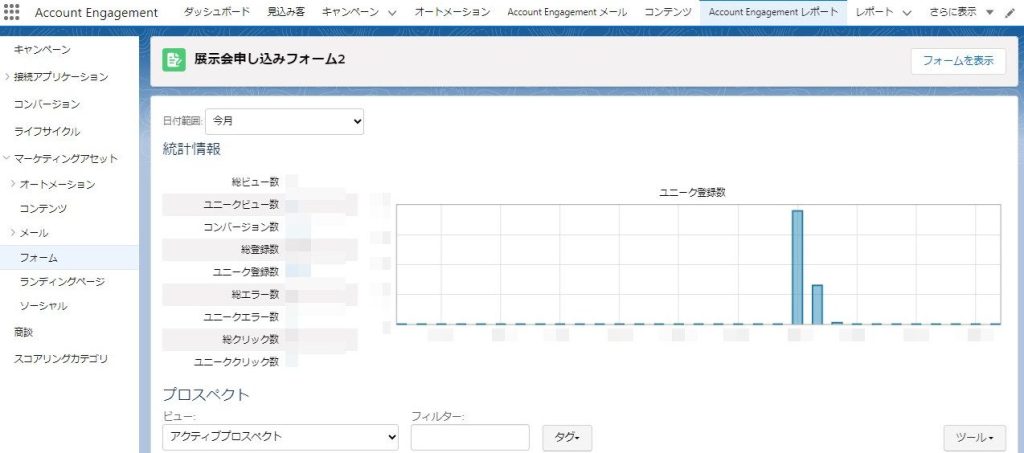Click the green form icon beside title
The height and width of the screenshot is (453, 1024).
click(174, 59)
